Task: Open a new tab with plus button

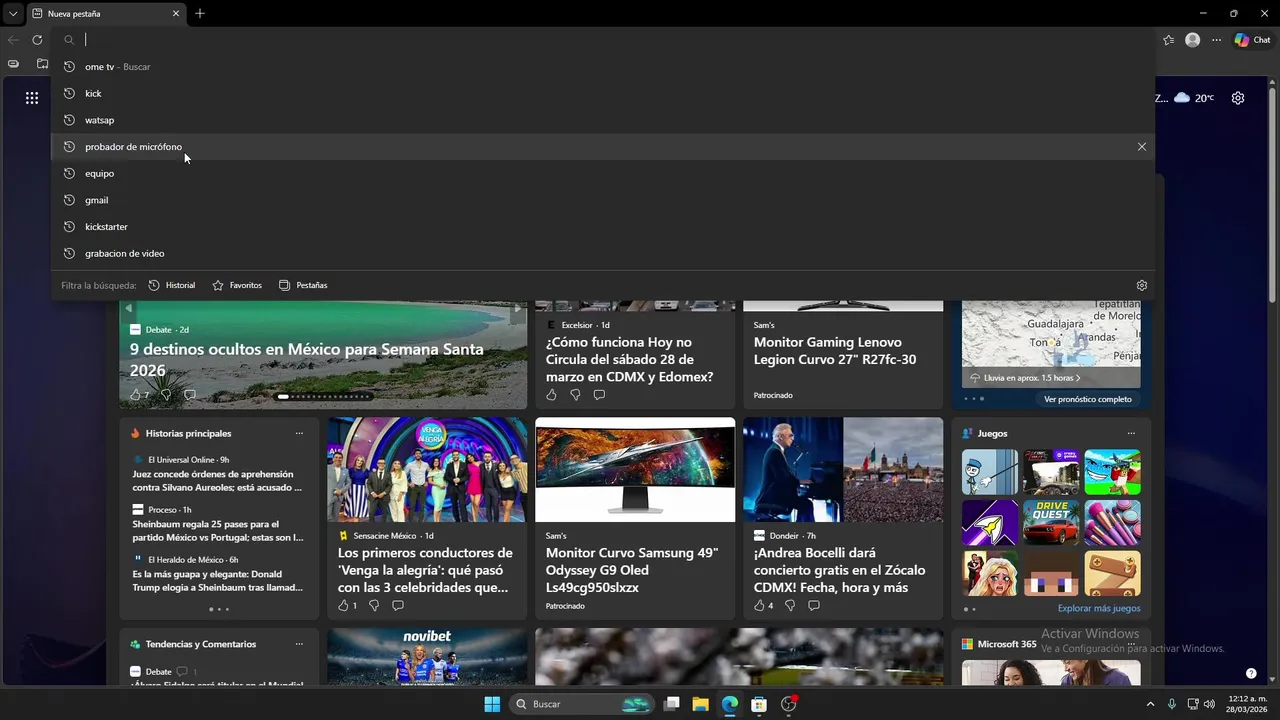Action: 200,14
